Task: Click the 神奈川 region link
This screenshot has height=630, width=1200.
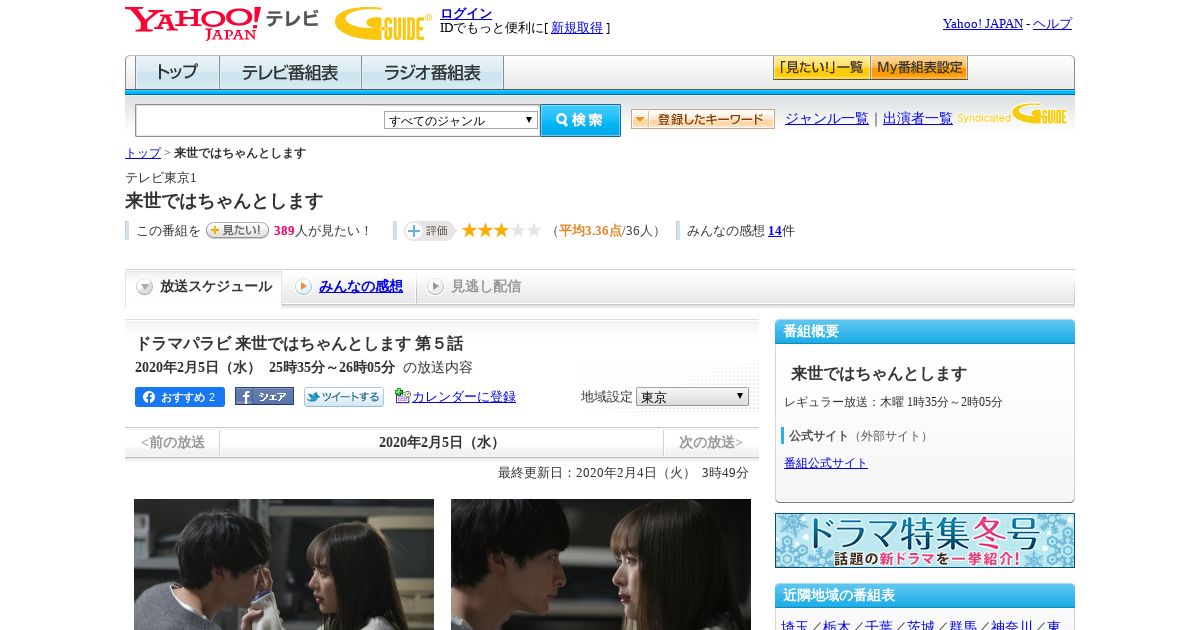Action: pos(1012,625)
